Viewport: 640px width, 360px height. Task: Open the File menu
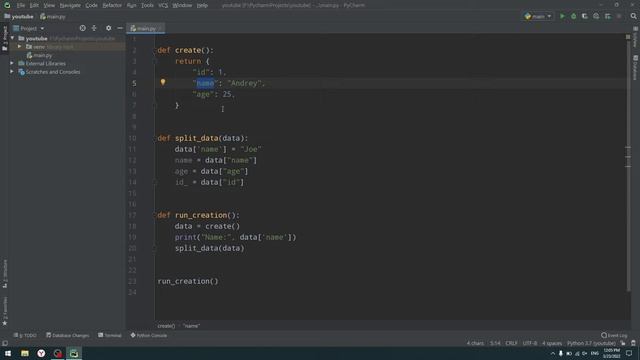(21, 5)
